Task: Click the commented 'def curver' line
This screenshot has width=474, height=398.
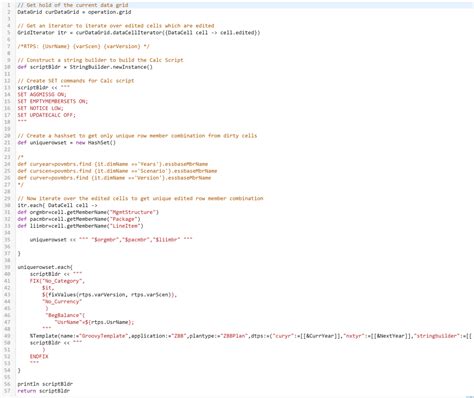Action: [114, 178]
